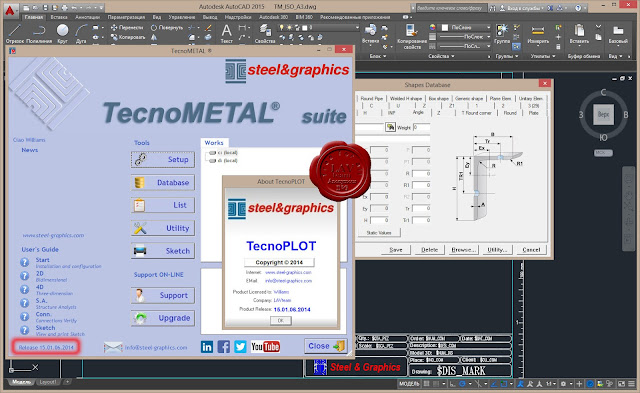Click the save icon in quick access toolbar
This screenshot has width=640, height=393.
point(45,7)
